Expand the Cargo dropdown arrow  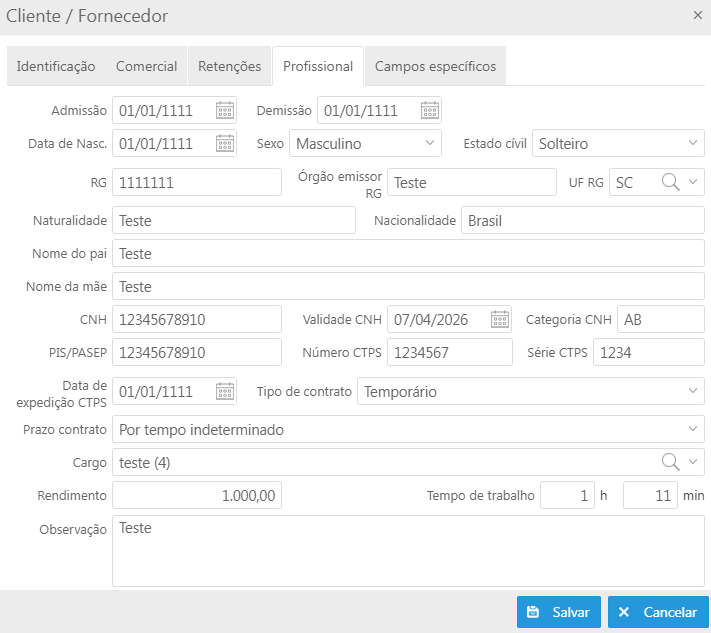693,462
